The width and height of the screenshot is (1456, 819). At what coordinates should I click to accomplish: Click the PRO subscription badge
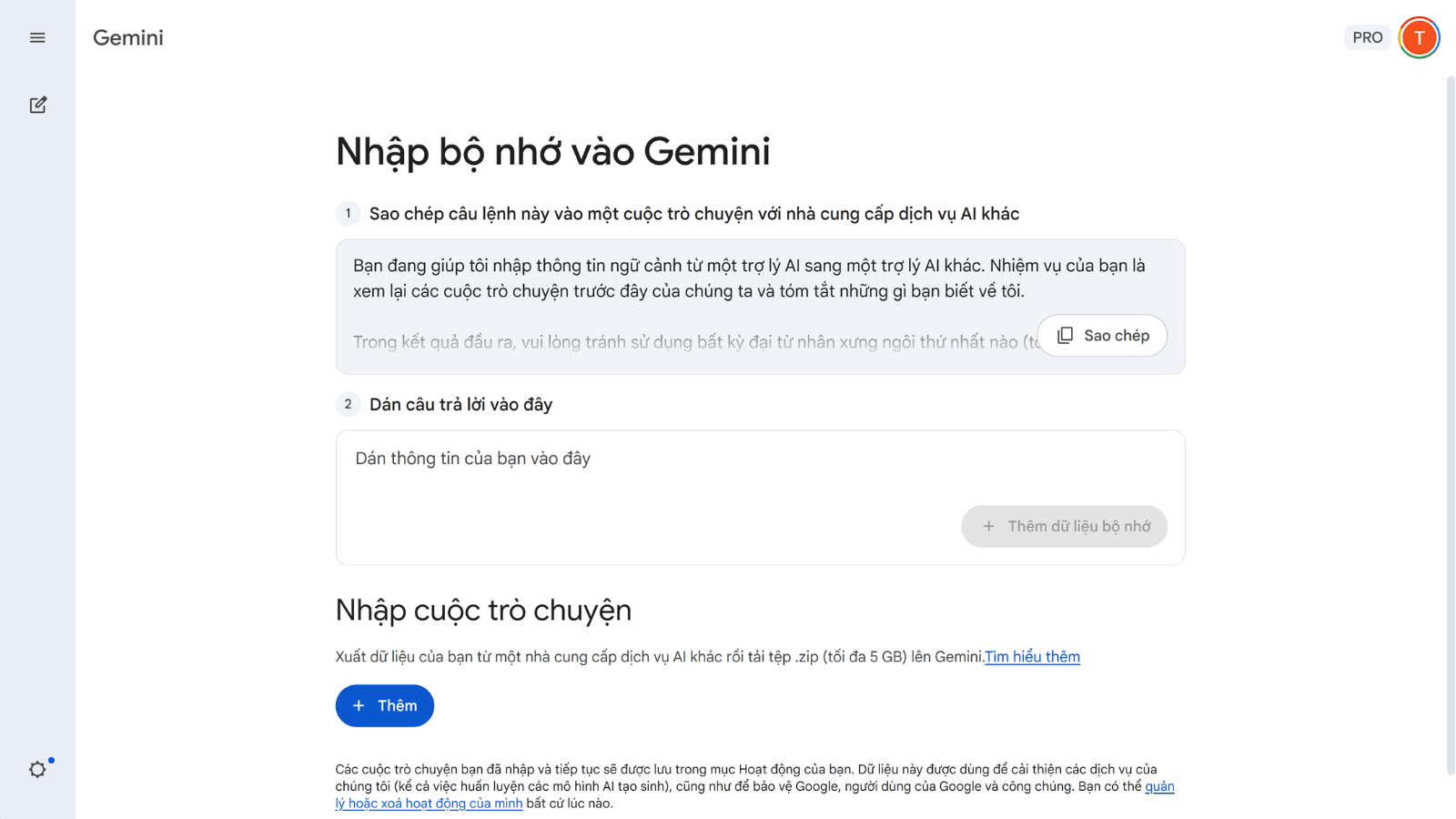click(x=1367, y=37)
